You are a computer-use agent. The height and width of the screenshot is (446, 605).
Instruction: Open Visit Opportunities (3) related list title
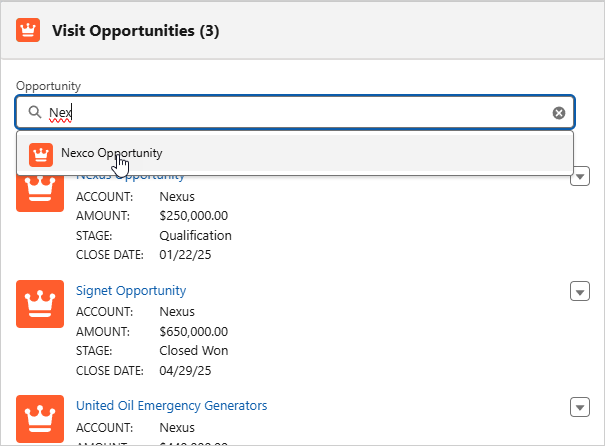click(x=135, y=31)
